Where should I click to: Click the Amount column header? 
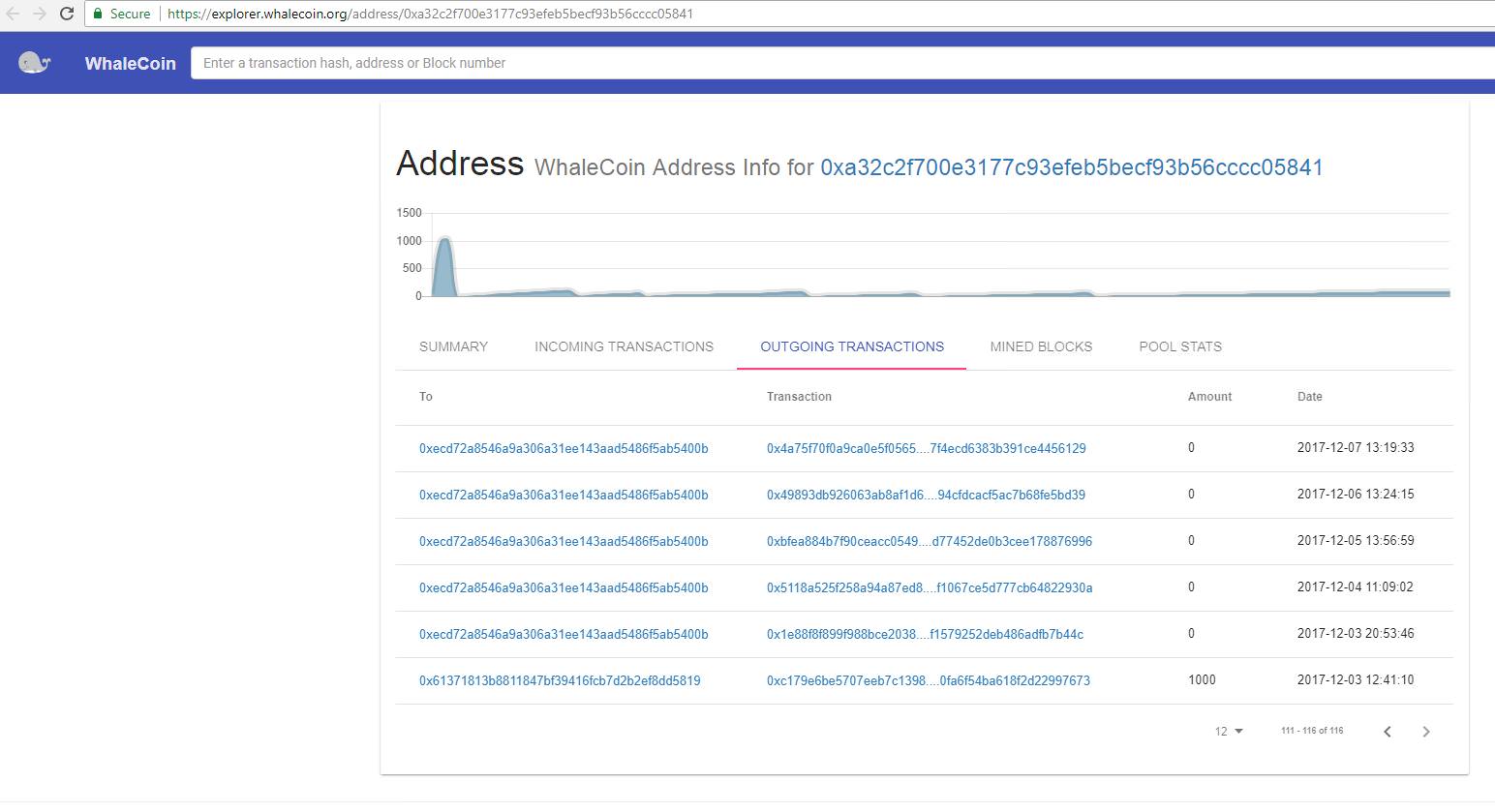coord(1209,397)
